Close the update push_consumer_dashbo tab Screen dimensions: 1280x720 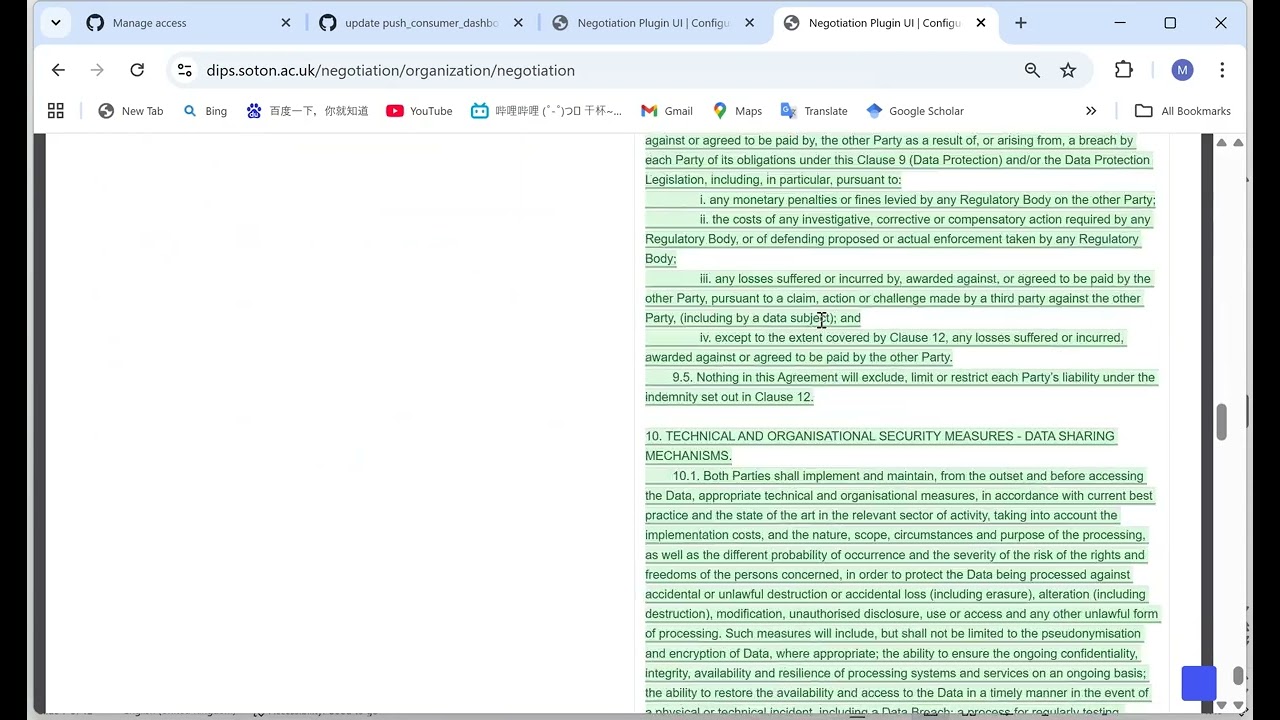518,23
